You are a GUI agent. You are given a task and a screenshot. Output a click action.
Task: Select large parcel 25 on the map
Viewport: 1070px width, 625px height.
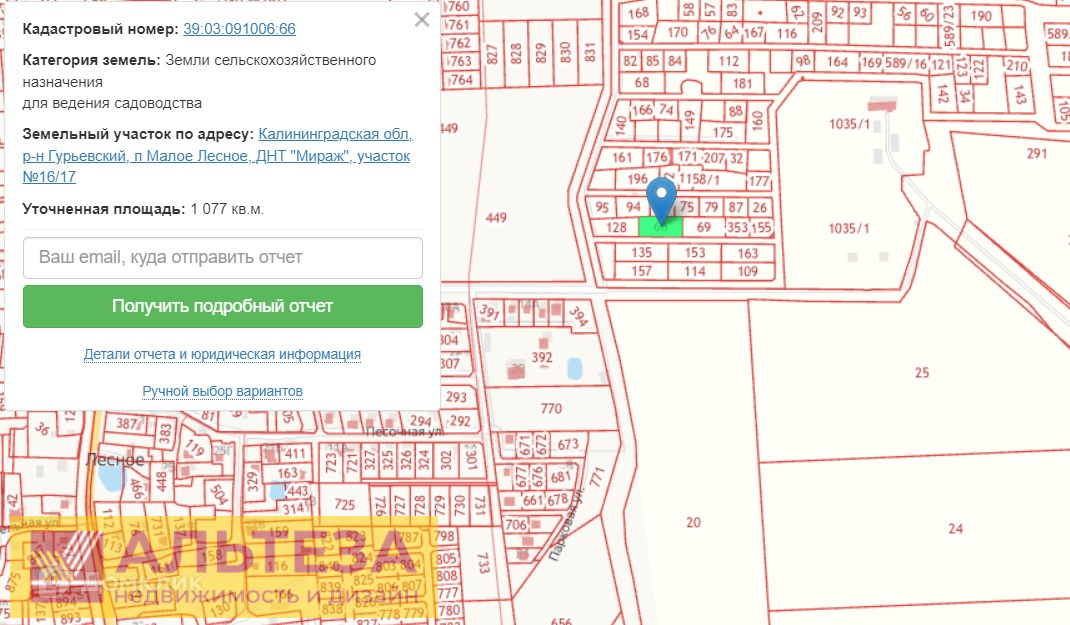pos(921,373)
